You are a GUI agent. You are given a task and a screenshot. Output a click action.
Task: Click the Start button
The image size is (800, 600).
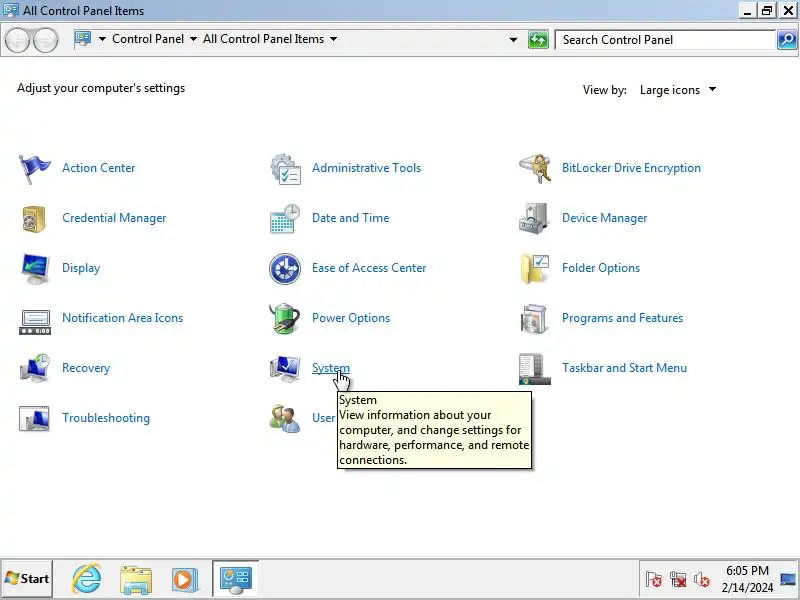point(27,579)
